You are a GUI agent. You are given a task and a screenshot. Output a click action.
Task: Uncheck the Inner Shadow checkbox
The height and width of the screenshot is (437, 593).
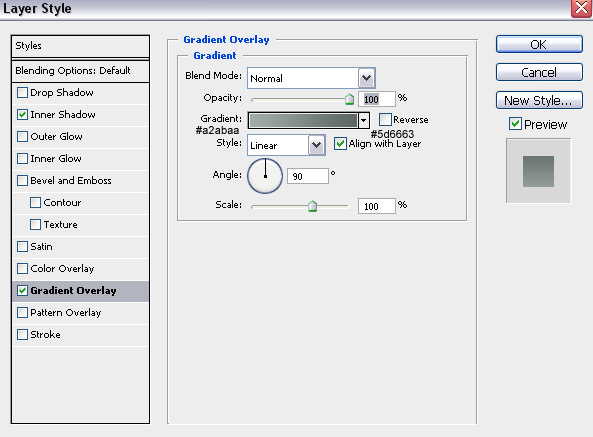click(x=22, y=115)
